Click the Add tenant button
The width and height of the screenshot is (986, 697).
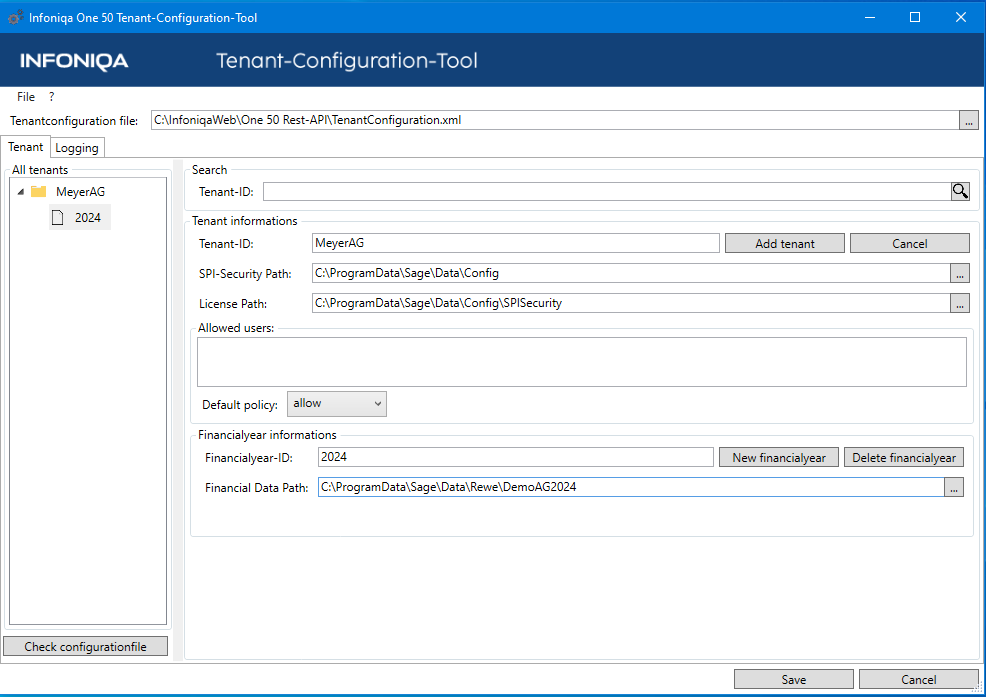click(785, 243)
